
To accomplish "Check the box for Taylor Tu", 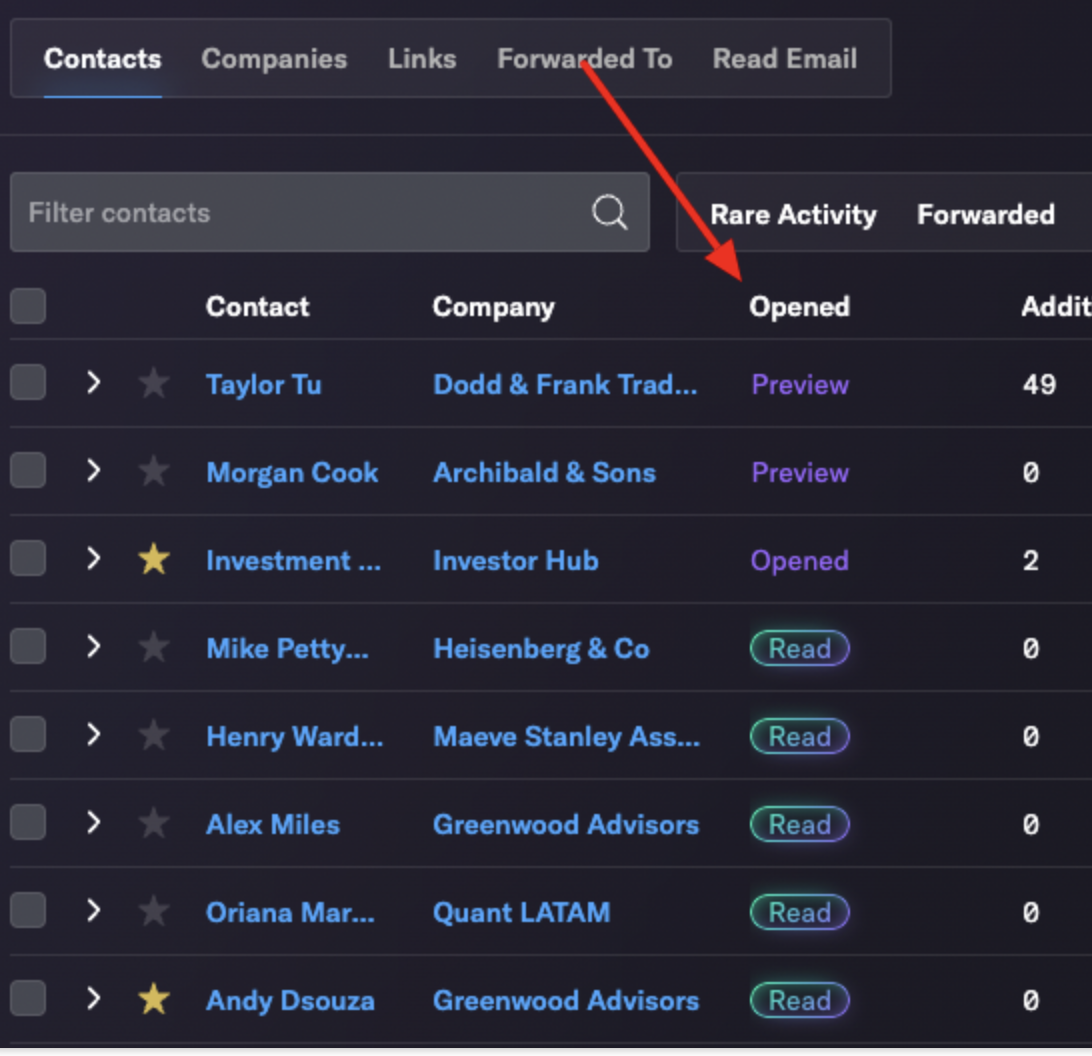I will click(x=28, y=382).
